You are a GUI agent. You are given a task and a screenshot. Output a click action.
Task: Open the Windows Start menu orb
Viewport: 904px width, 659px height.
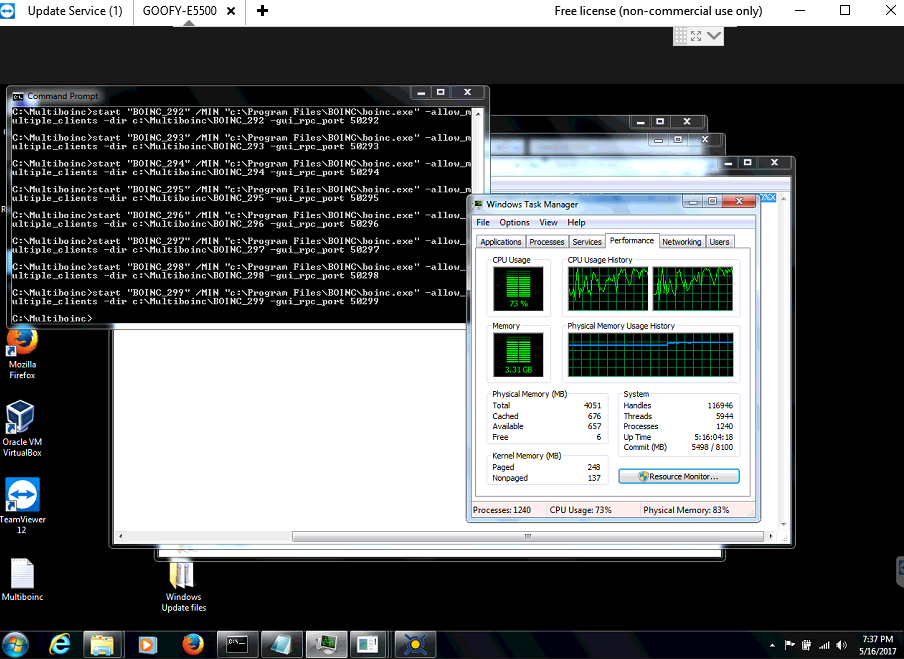15,645
